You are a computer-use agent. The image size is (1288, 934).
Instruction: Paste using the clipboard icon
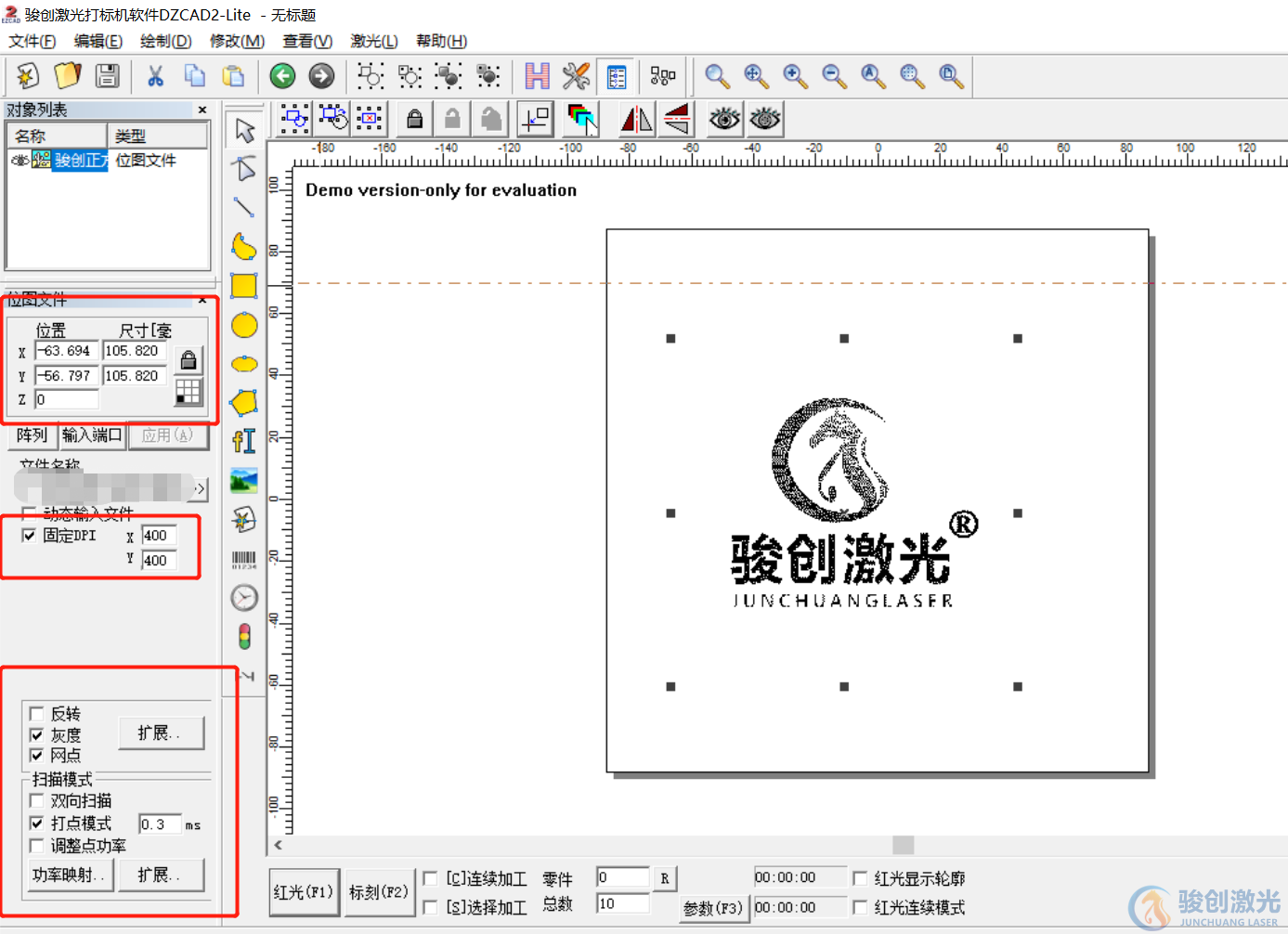pyautogui.click(x=234, y=75)
